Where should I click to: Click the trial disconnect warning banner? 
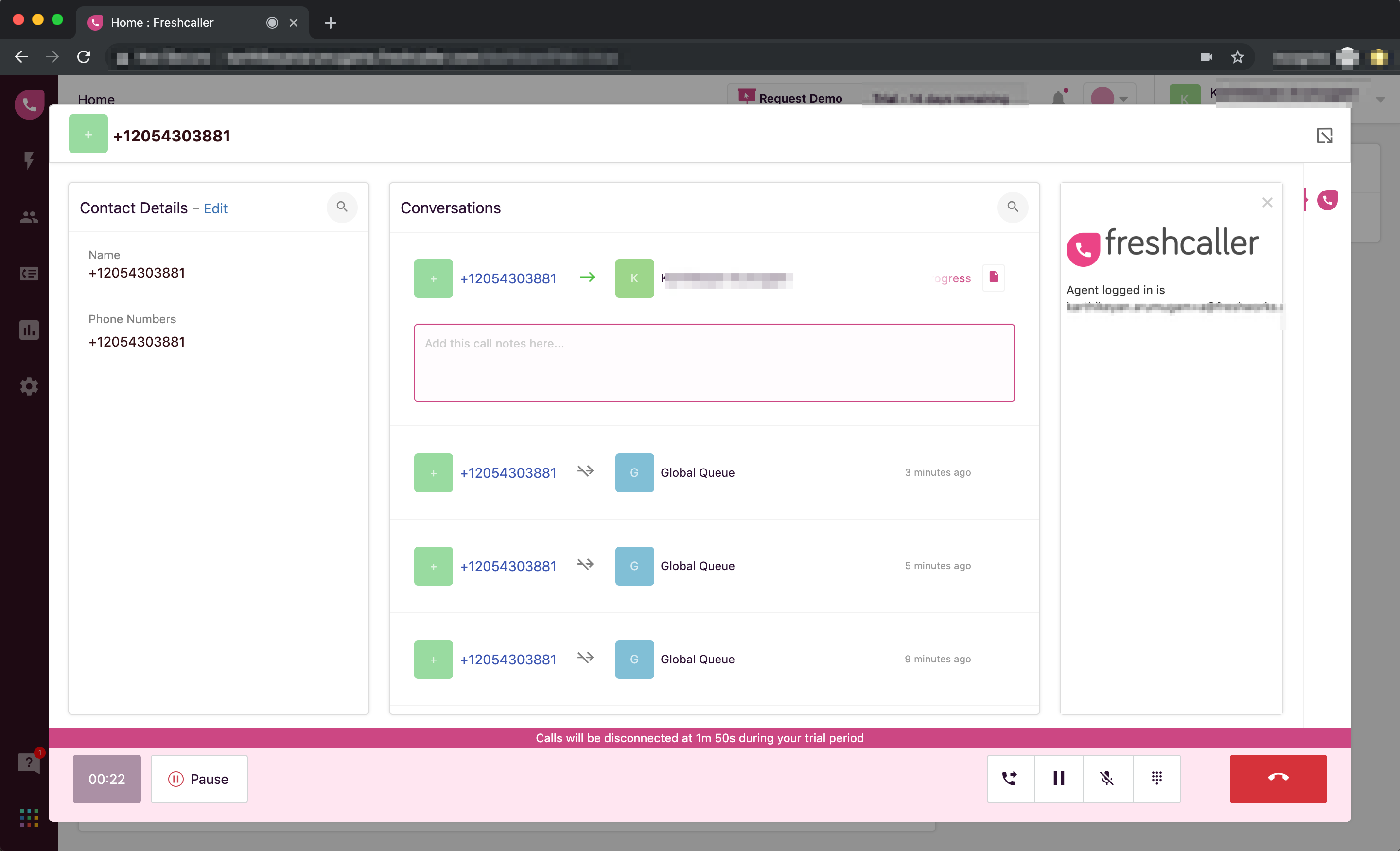(700, 737)
